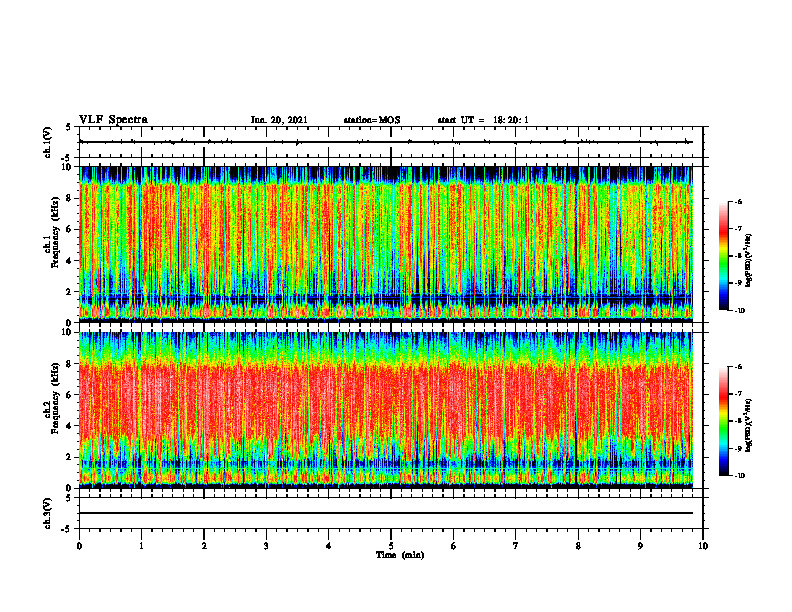Click the '-6' label on ch.1 color bar
This screenshot has height=612, width=792.
pyautogui.click(x=739, y=202)
